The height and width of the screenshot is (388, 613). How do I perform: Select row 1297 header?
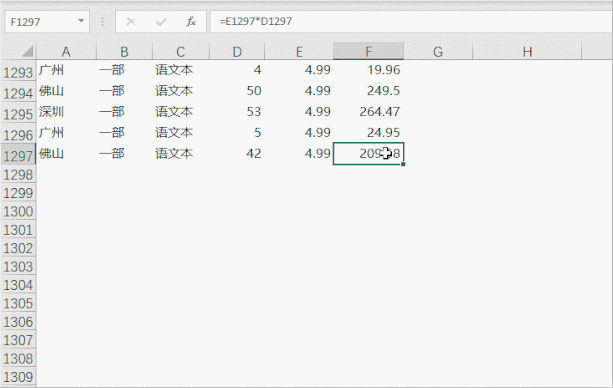18,155
